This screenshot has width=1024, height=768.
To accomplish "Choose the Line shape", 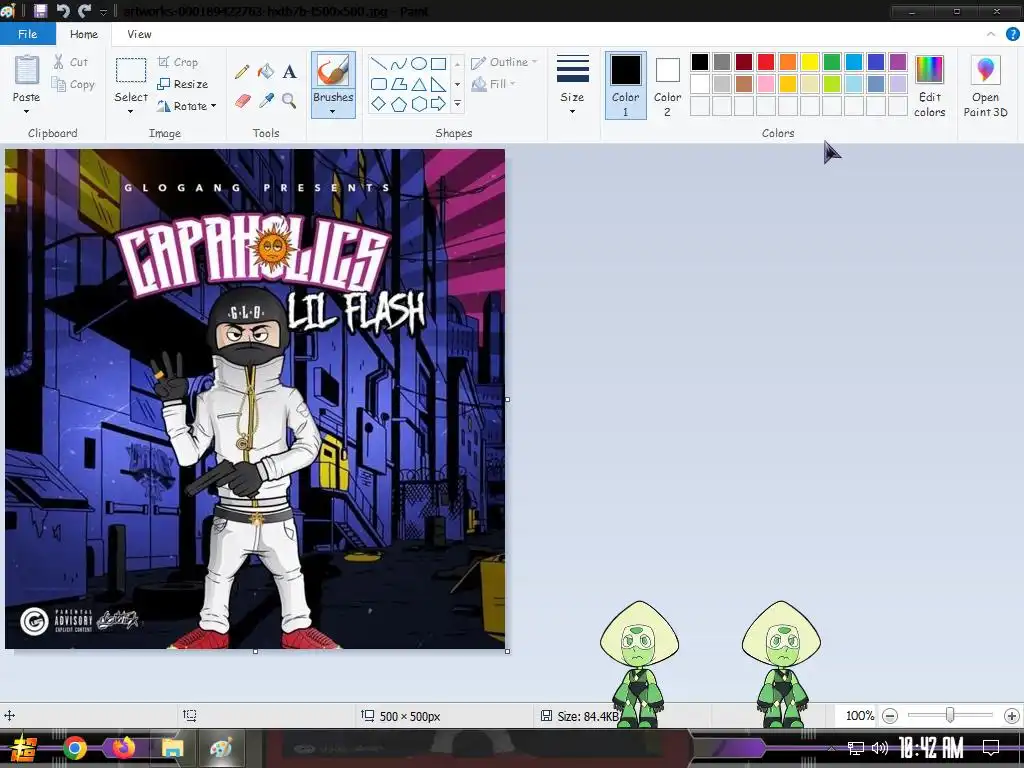I will click(378, 63).
